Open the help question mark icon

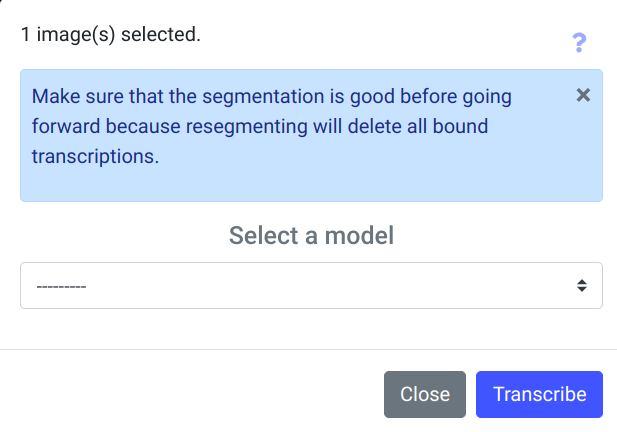coord(578,42)
